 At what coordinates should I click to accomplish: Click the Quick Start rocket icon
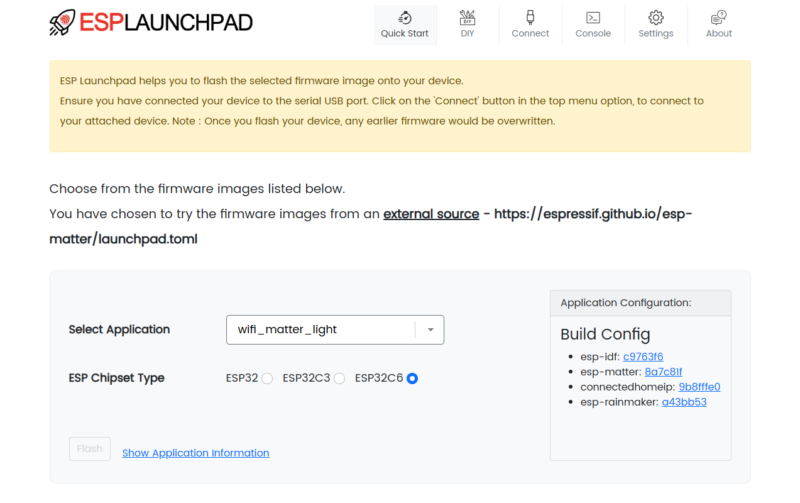(404, 17)
